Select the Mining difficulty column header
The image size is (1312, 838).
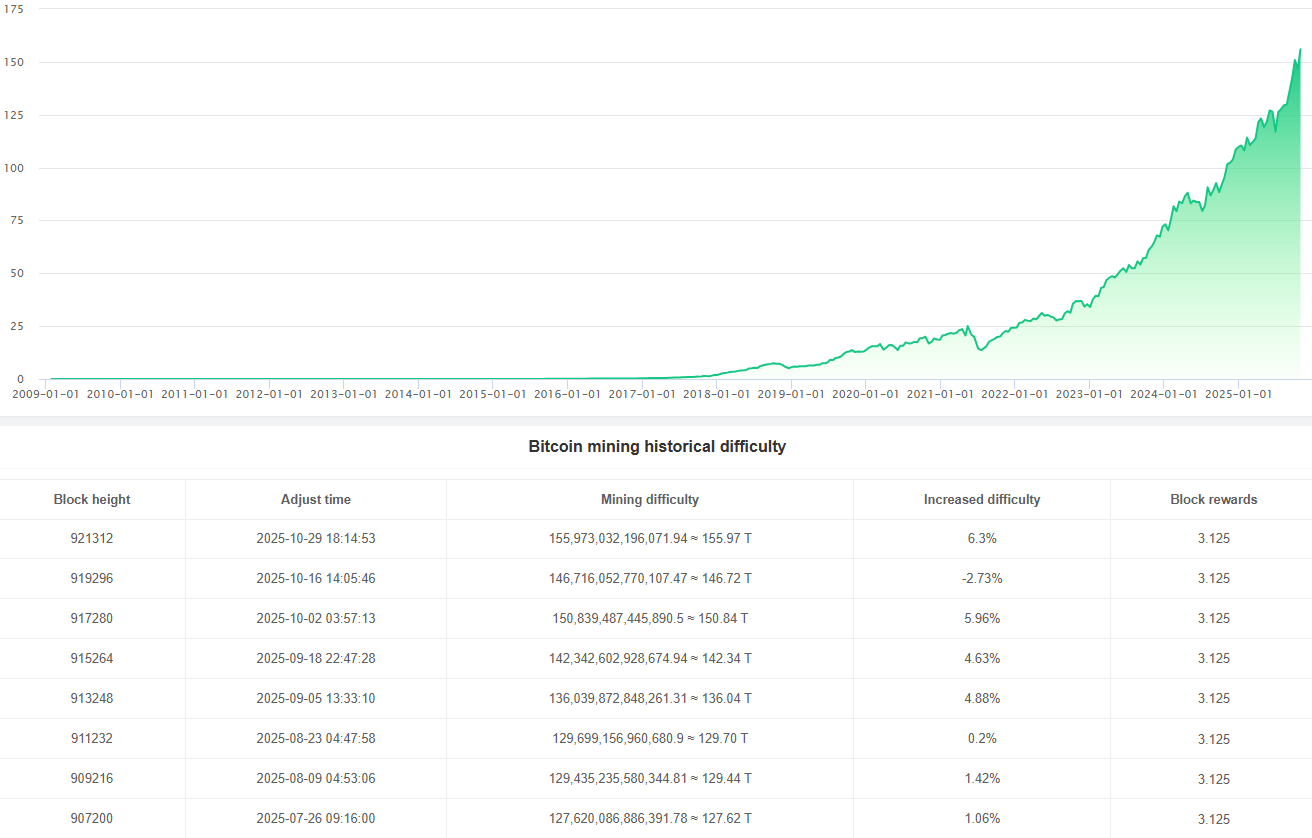(x=650, y=499)
